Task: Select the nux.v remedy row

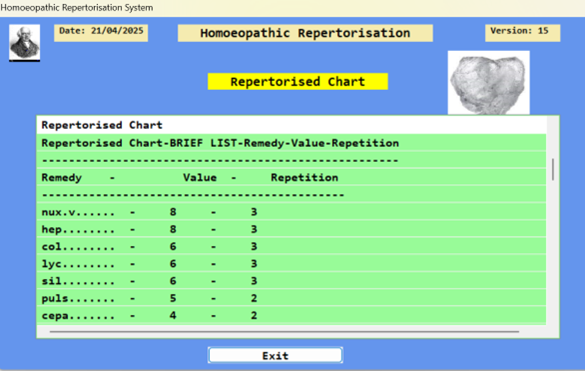Action: [291, 212]
